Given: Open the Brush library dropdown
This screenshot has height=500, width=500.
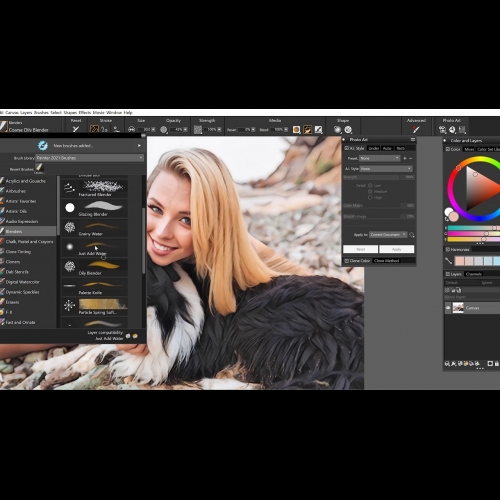Looking at the screenshot, I should (89, 158).
